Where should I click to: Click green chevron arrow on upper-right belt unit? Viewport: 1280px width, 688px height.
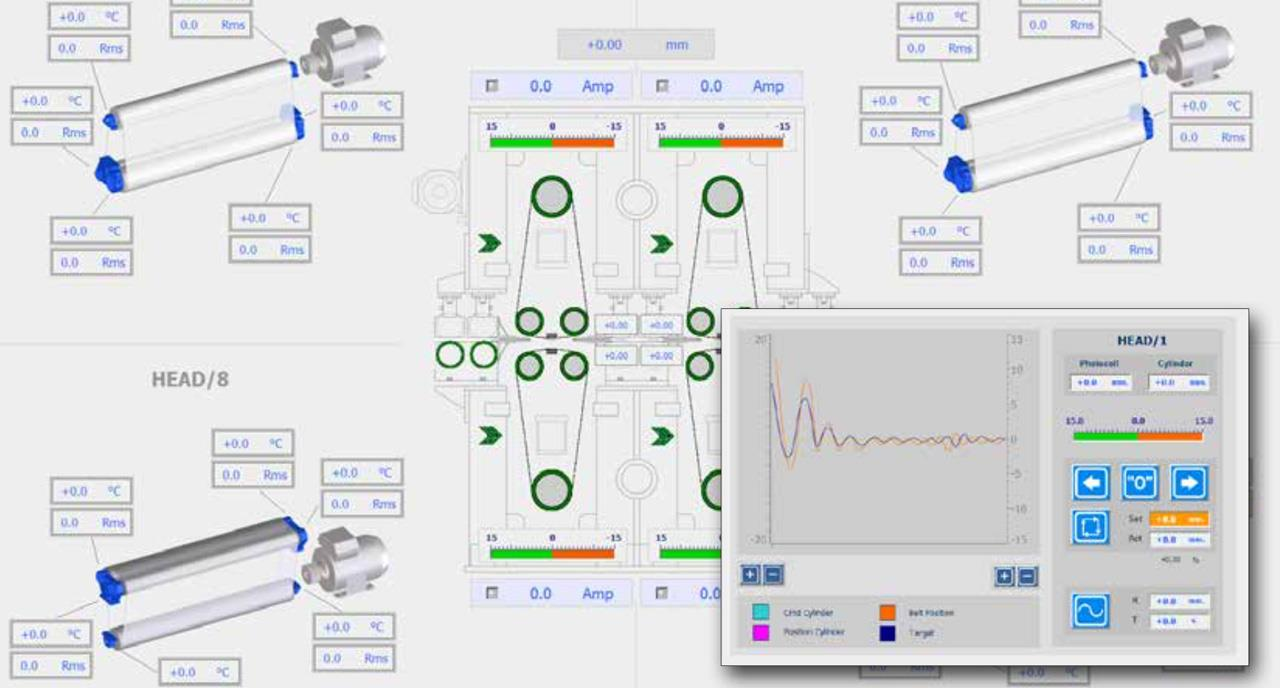tap(662, 243)
